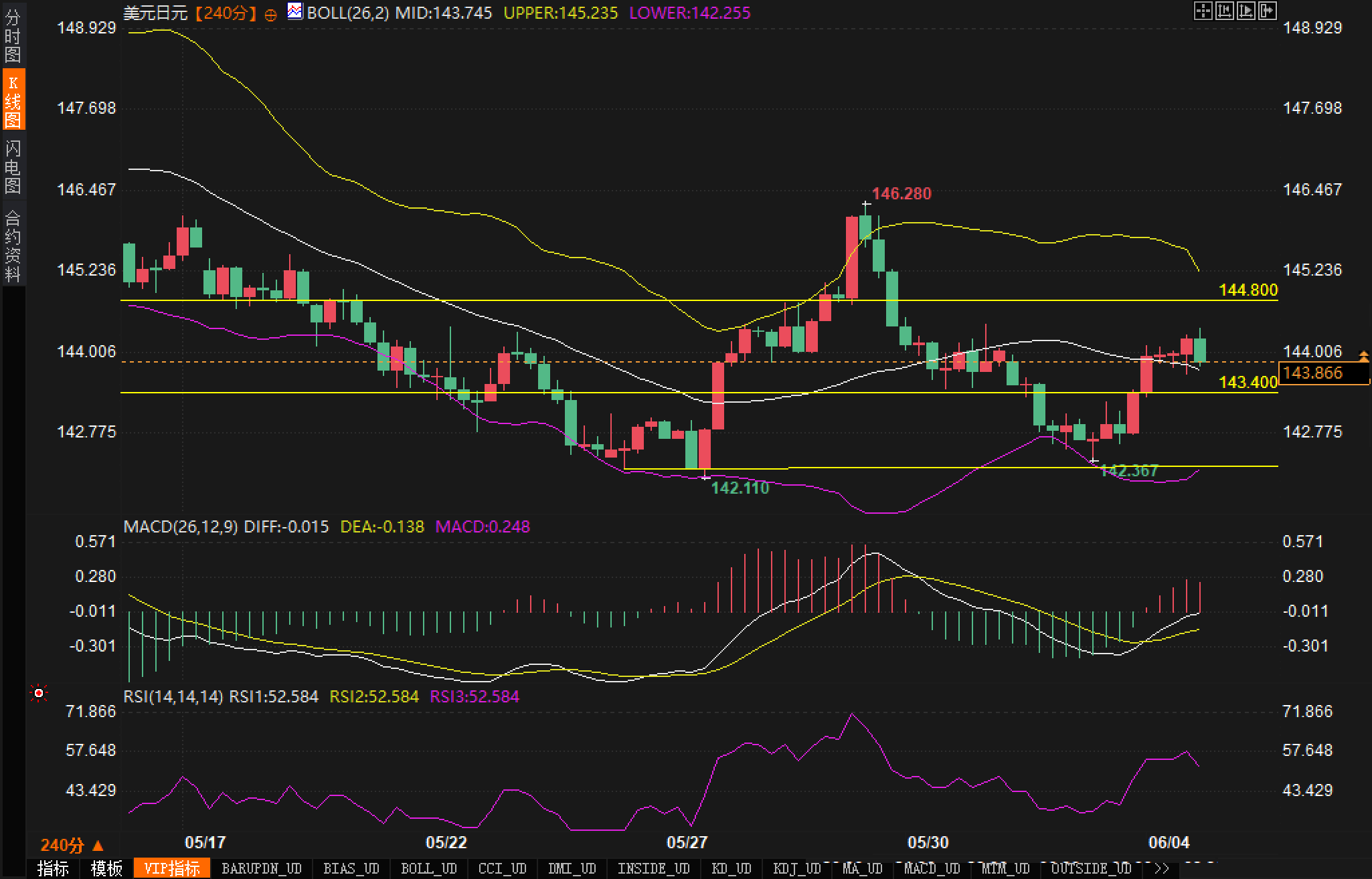Viewport: 1372px width, 879px height.
Task: Click the panel icon with right-pointing arrow
Action: point(1267,11)
